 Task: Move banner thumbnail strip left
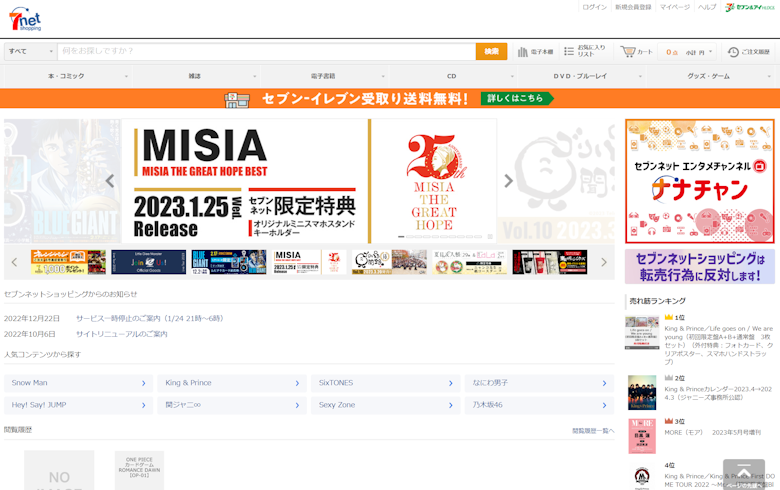click(14, 262)
